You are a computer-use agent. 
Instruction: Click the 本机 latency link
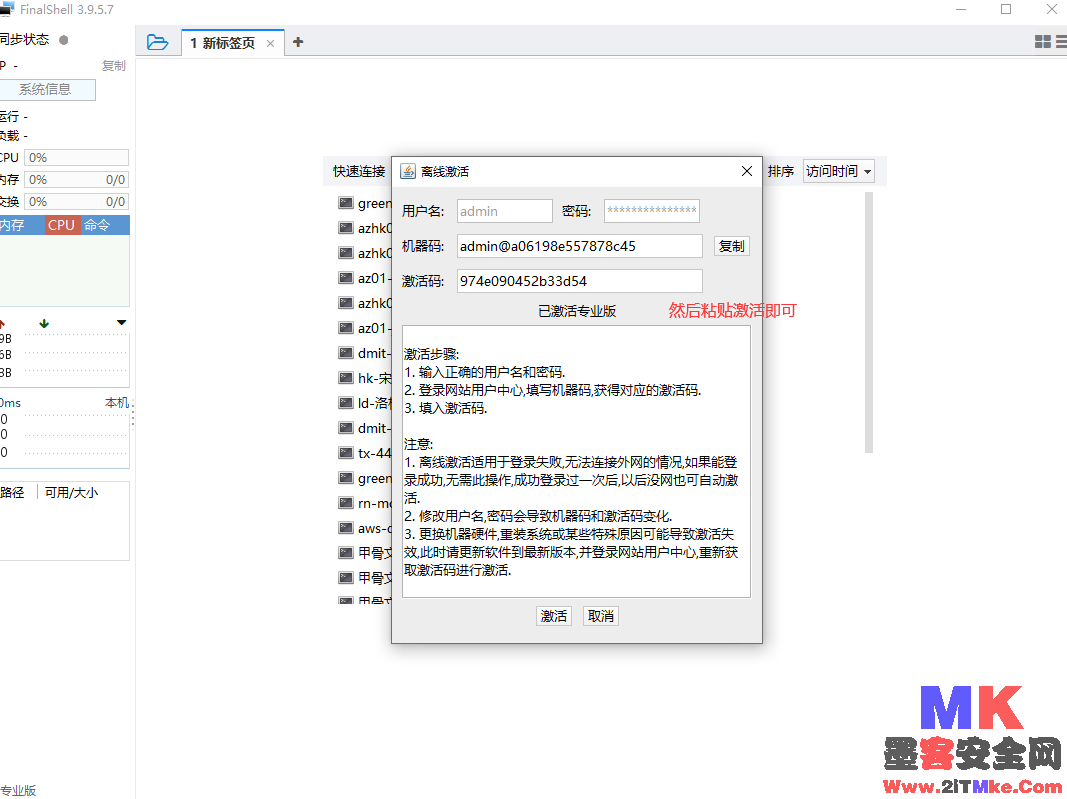(x=117, y=402)
